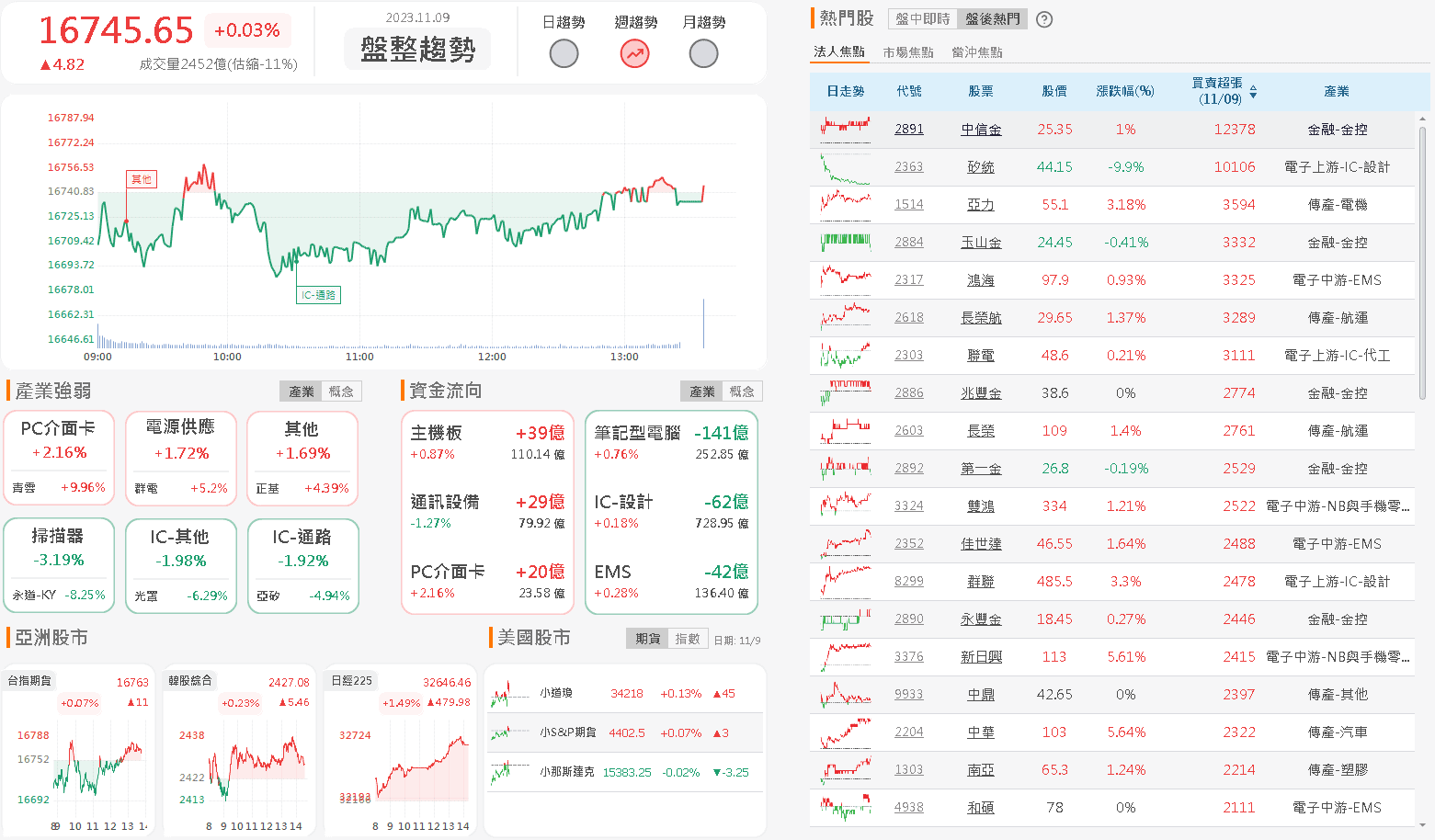Viewport: 1435px width, 840px height.
Task: Toggle 概念 in 資金流向 section
Action: pyautogui.click(x=742, y=392)
